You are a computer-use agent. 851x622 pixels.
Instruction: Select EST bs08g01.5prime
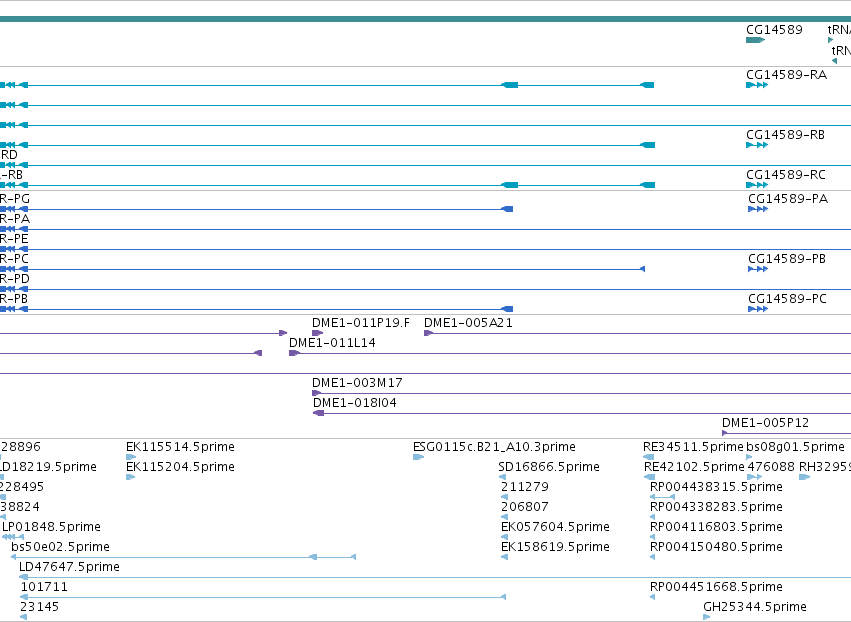(x=796, y=447)
